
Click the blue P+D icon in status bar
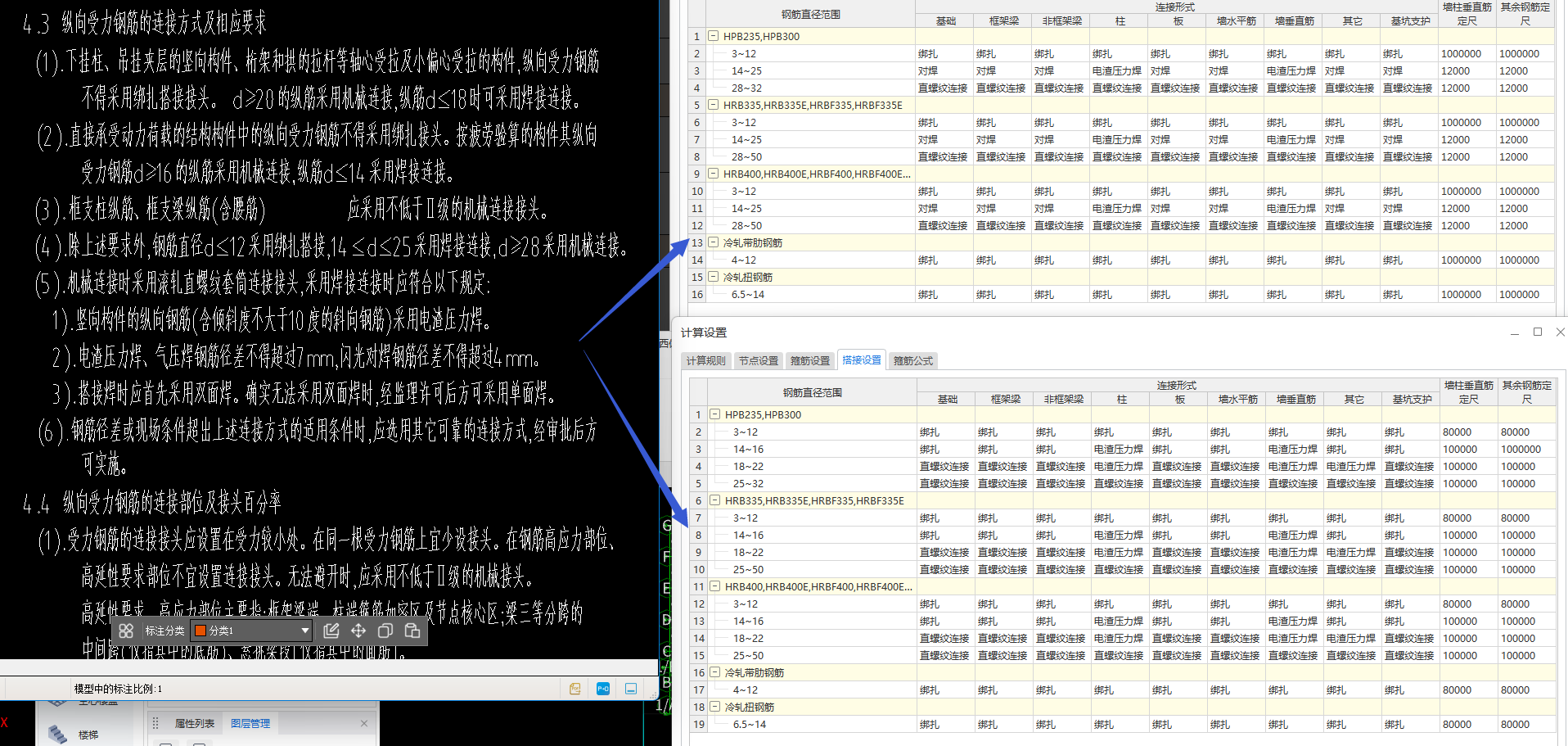(x=603, y=689)
